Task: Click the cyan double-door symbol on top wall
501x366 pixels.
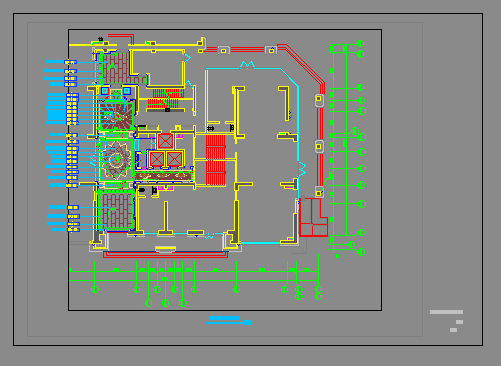Action: (x=247, y=65)
